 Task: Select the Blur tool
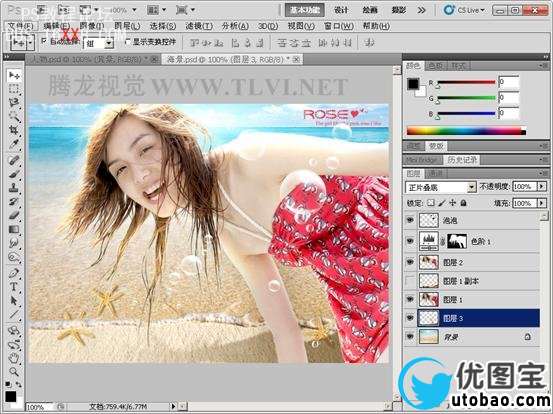[14, 243]
